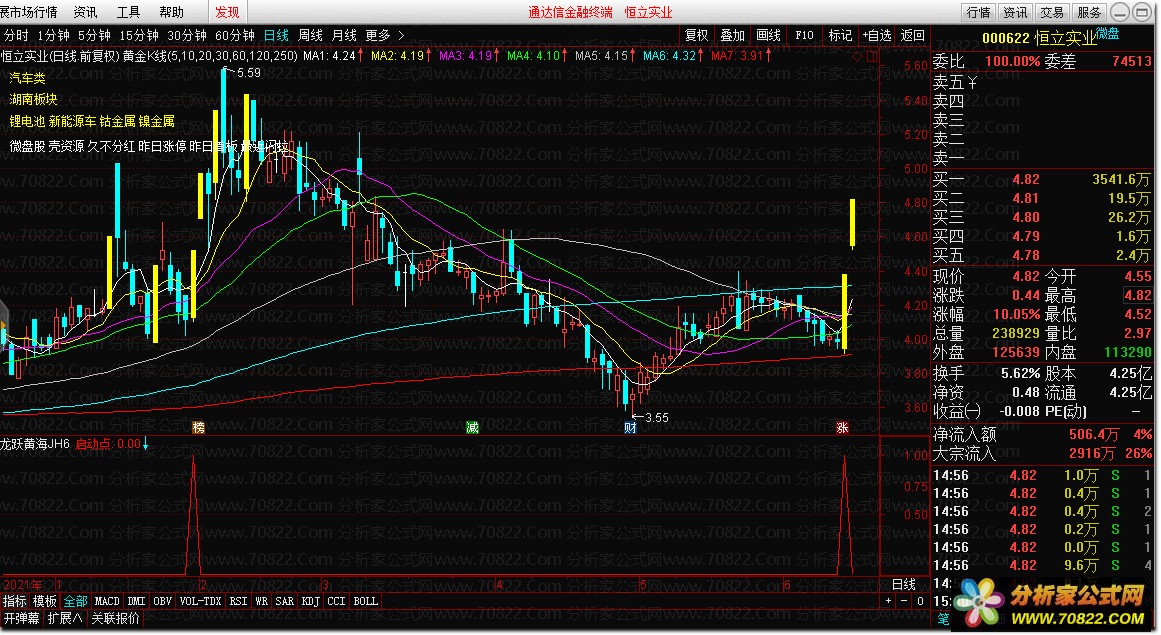The image size is (1161, 635).
Task: Switch to the OBV indicator
Action: [x=162, y=601]
